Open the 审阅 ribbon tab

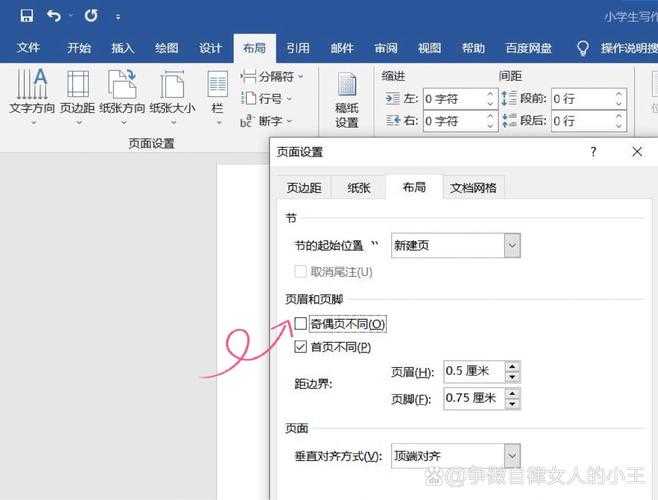[386, 48]
